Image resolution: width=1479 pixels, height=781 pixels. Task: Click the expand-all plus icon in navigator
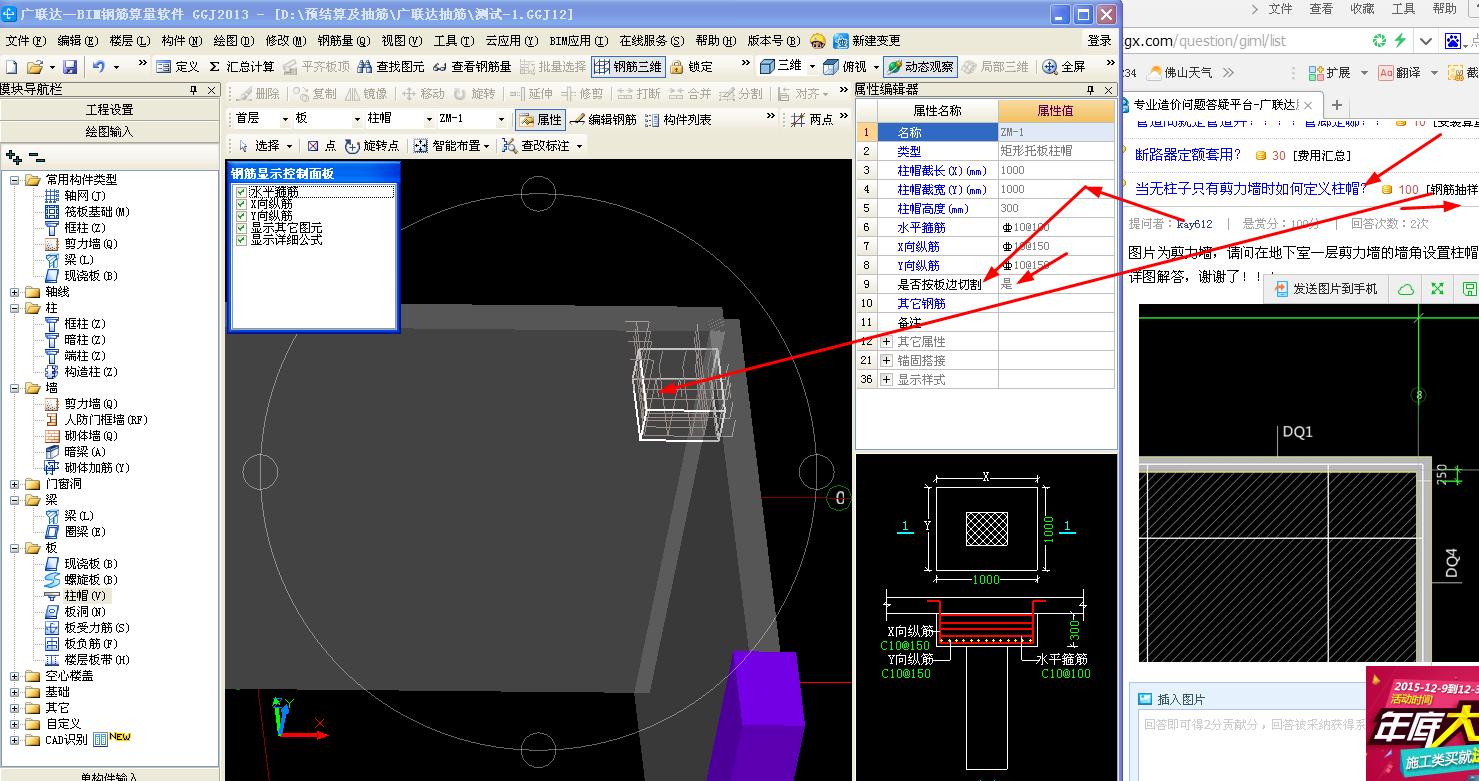[x=13, y=157]
